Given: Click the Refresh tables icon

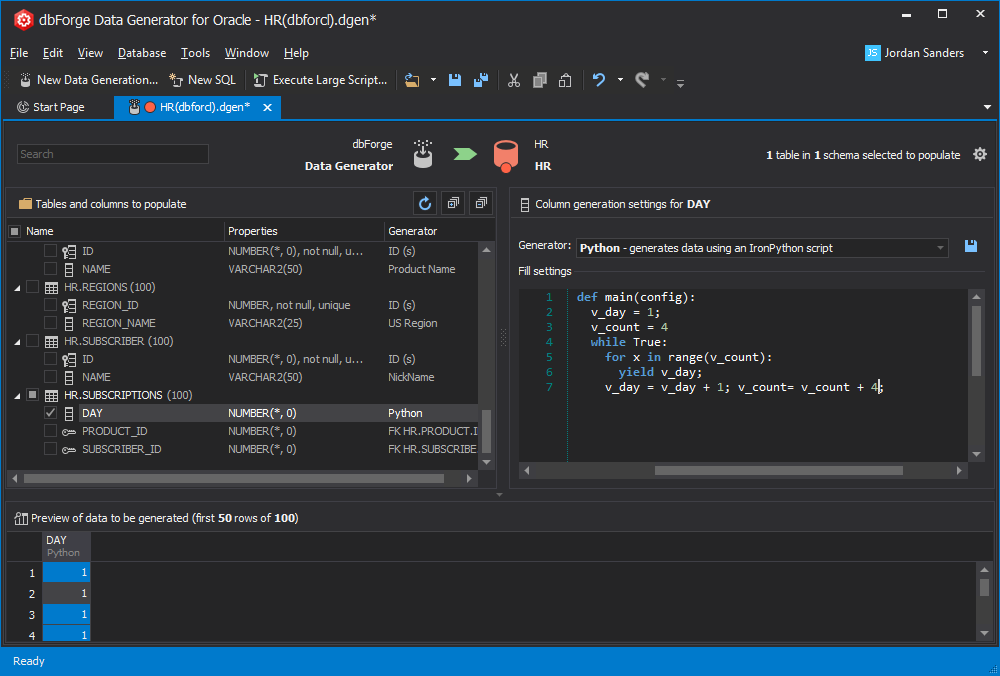Looking at the screenshot, I should (x=425, y=203).
